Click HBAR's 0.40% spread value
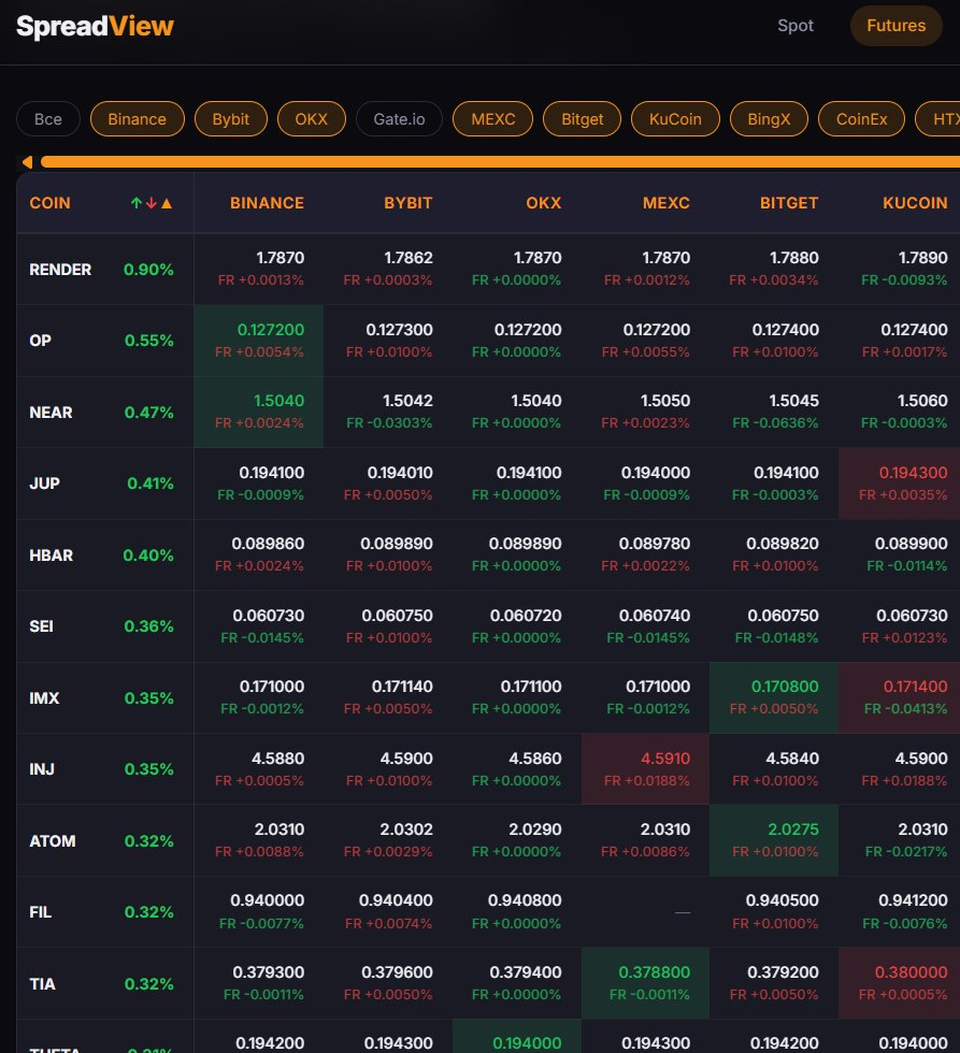 148,555
